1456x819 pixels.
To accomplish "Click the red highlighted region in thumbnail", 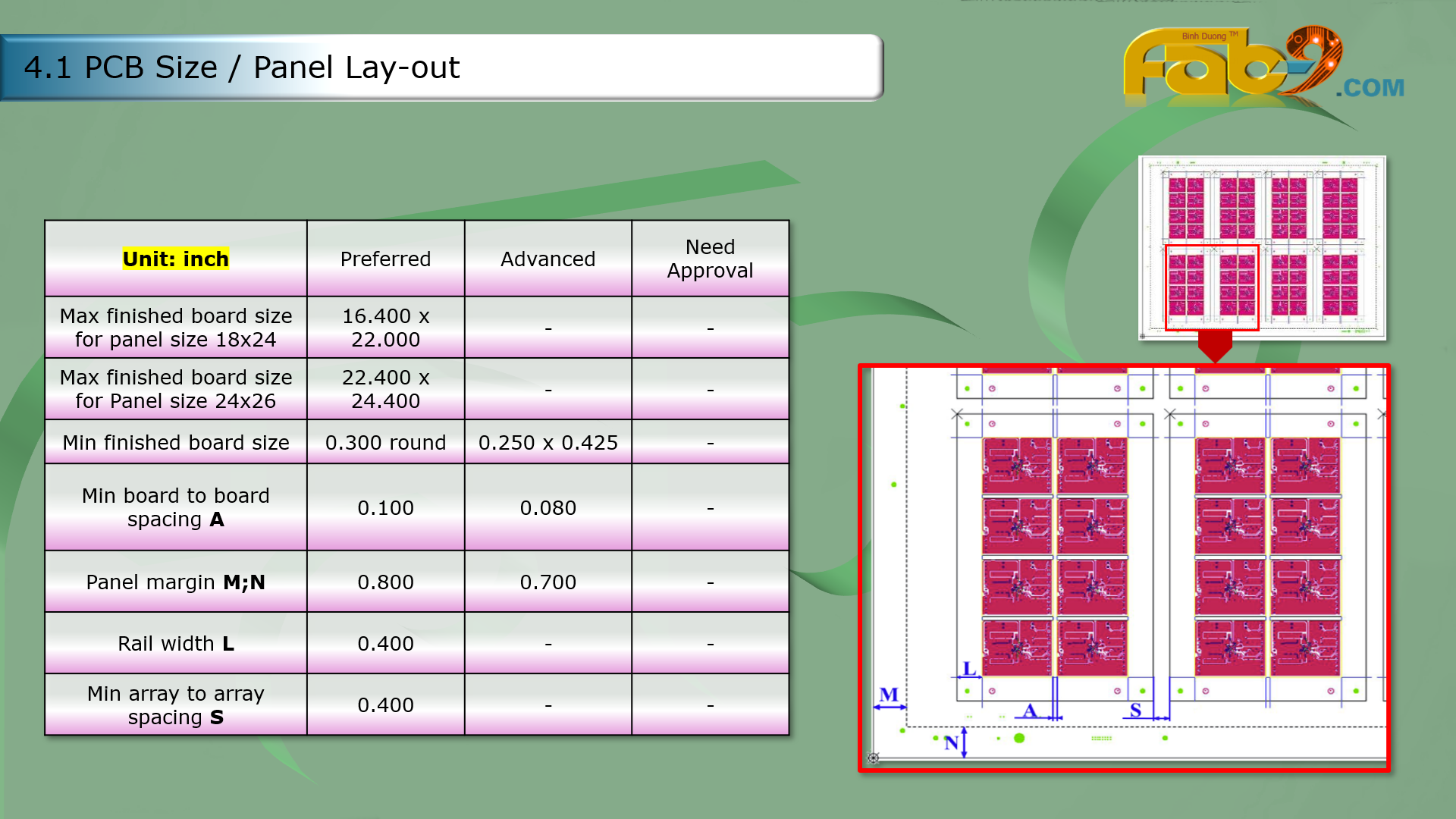I will pyautogui.click(x=1211, y=287).
